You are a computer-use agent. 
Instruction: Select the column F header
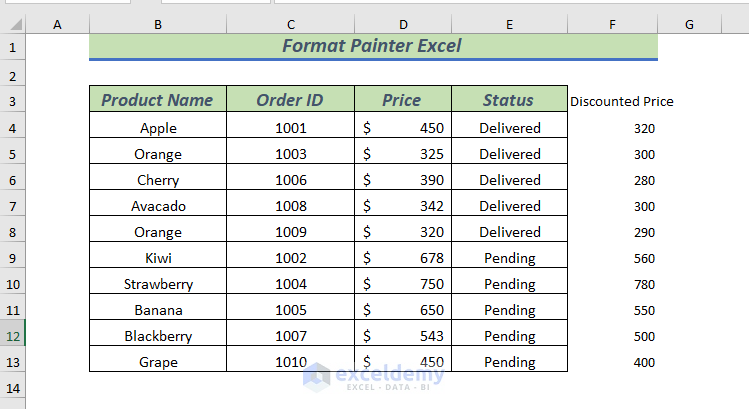(x=612, y=24)
